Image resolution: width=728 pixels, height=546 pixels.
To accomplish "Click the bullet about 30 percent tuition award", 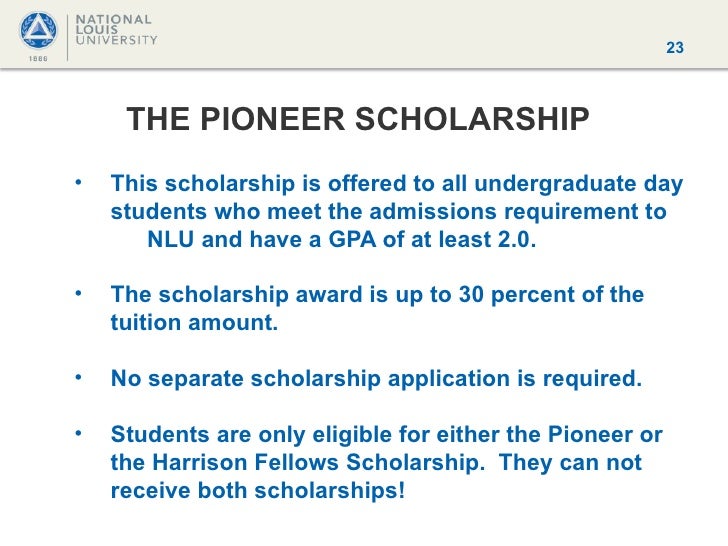I will (377, 309).
